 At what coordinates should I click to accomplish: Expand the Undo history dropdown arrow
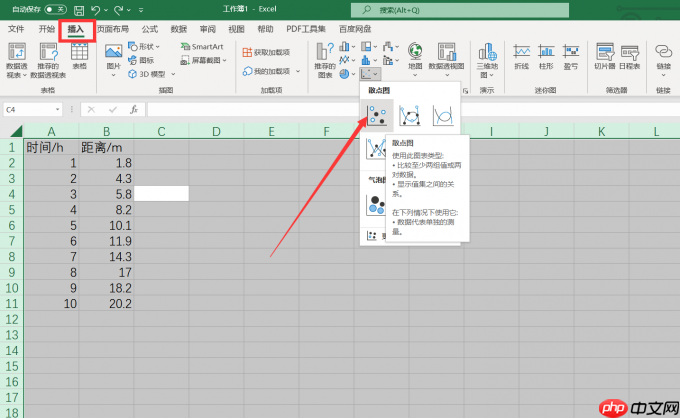pos(105,10)
